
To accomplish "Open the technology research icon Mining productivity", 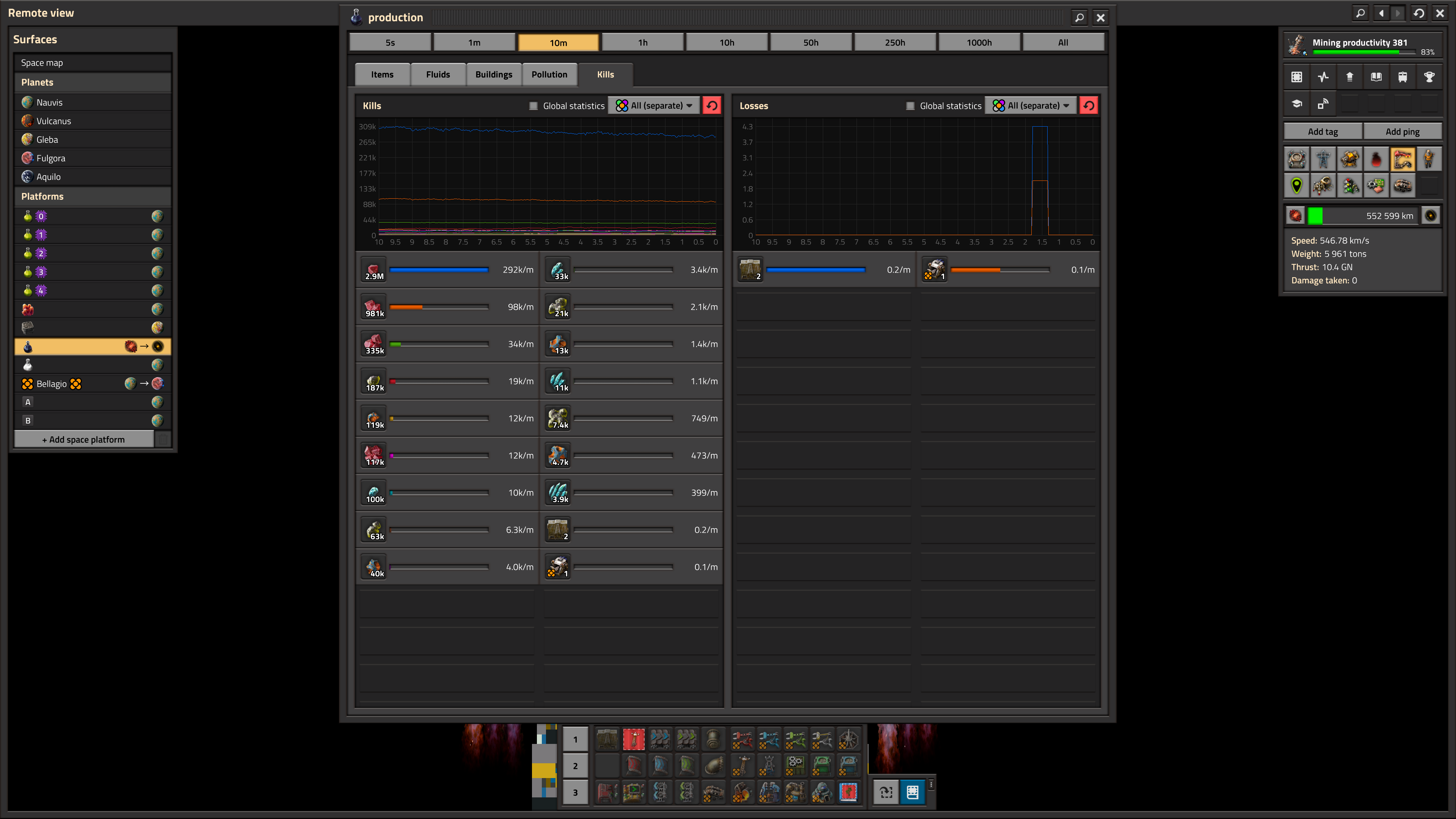I will click(x=1297, y=45).
